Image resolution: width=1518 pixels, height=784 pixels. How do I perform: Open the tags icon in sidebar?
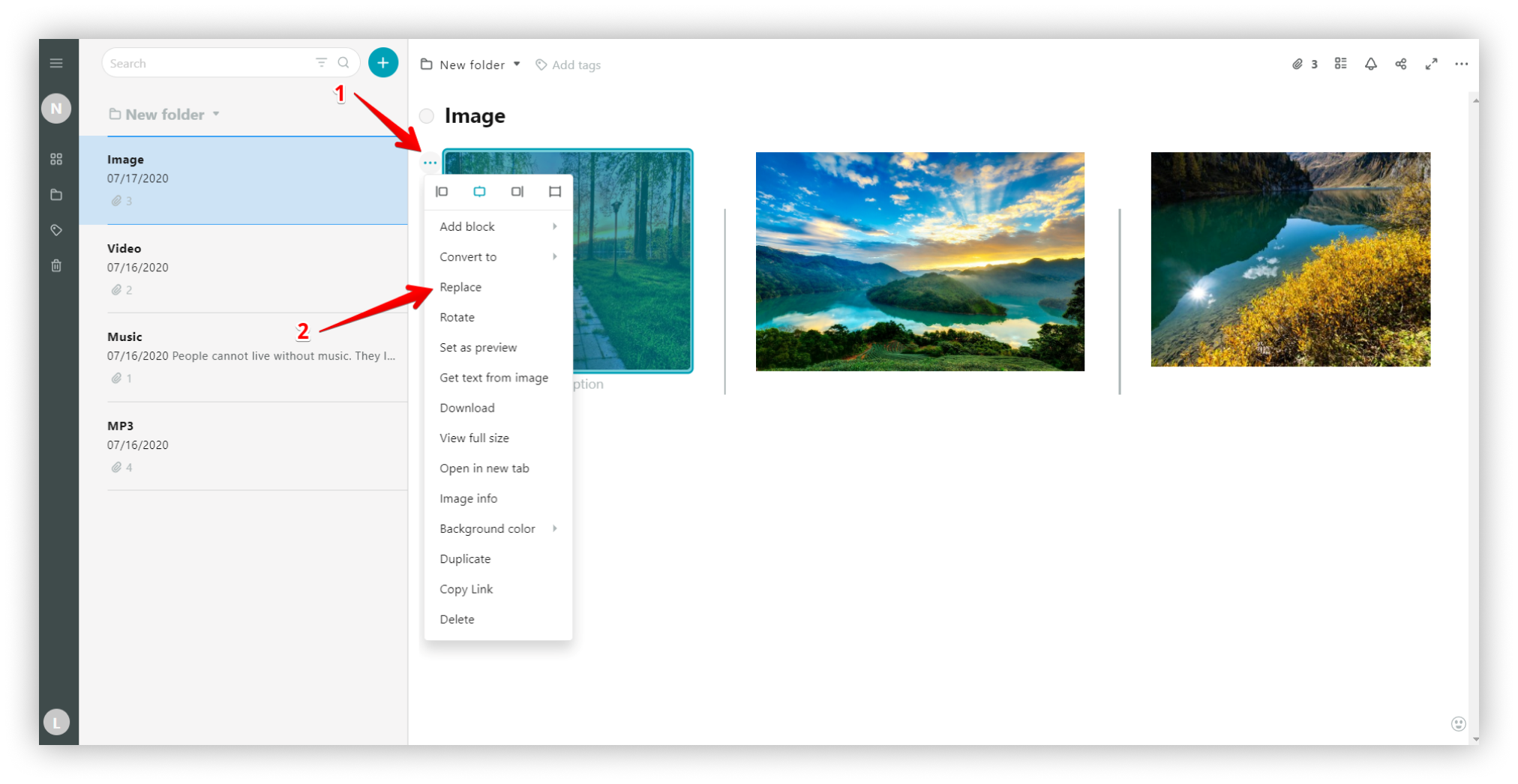pos(56,230)
